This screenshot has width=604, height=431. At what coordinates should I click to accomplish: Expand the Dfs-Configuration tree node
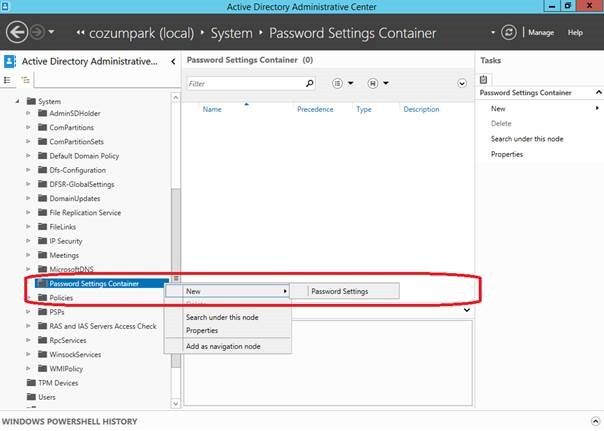click(28, 170)
